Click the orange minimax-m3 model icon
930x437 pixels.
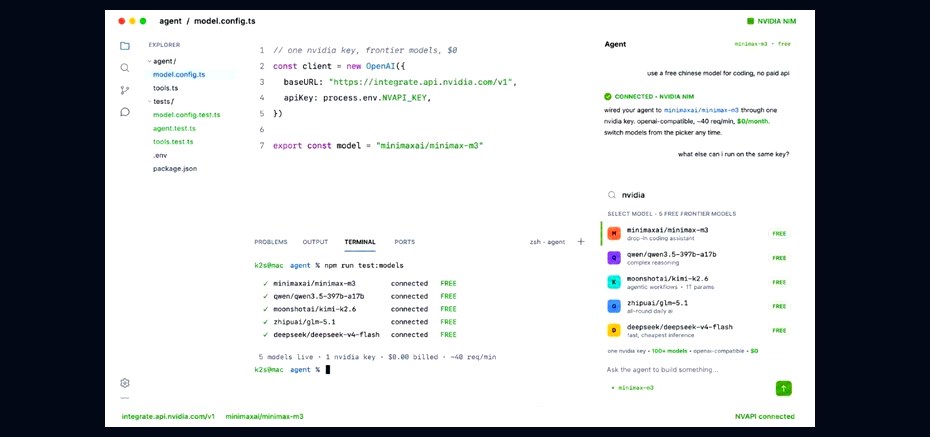pyautogui.click(x=614, y=234)
